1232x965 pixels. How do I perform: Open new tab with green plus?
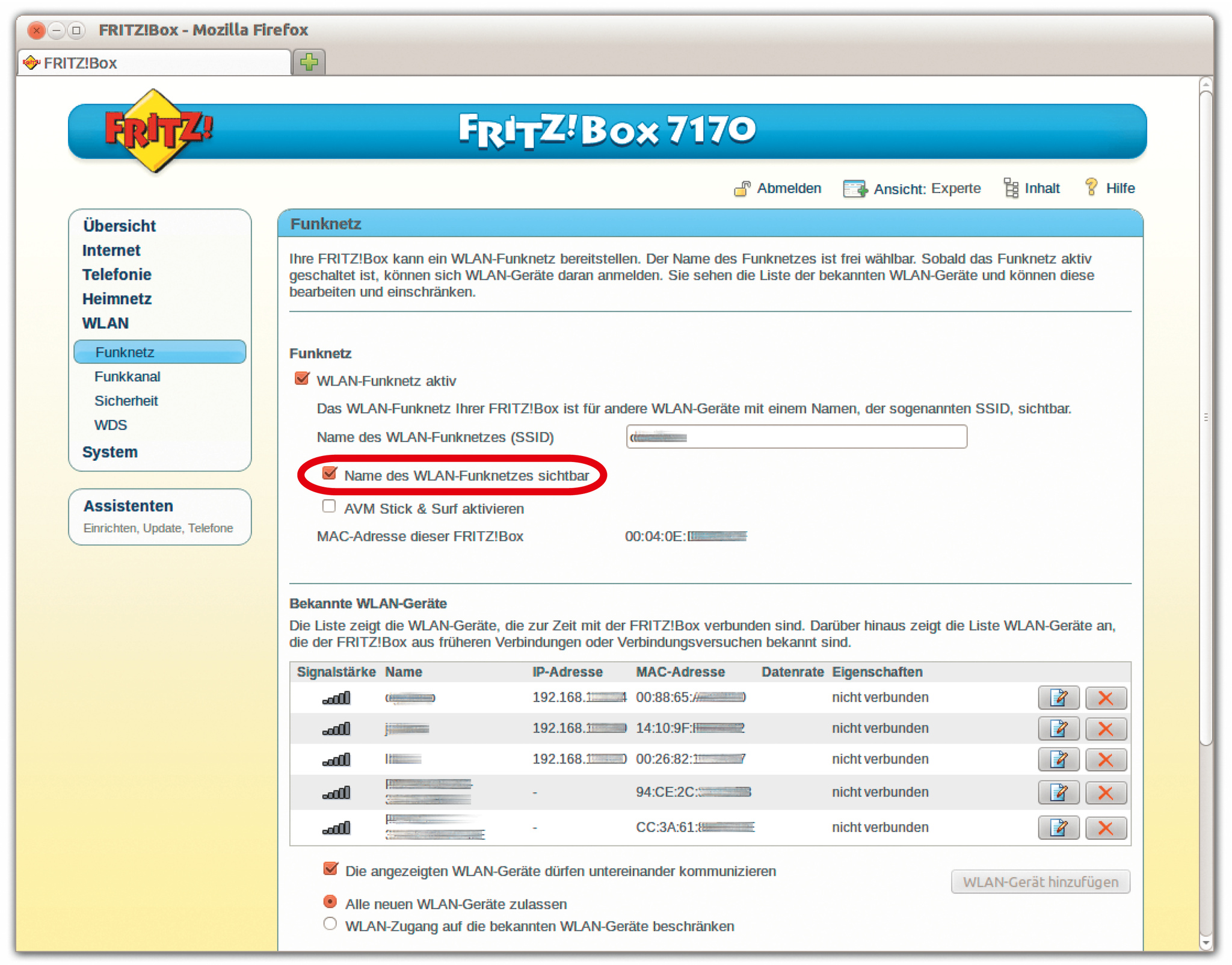[x=309, y=62]
